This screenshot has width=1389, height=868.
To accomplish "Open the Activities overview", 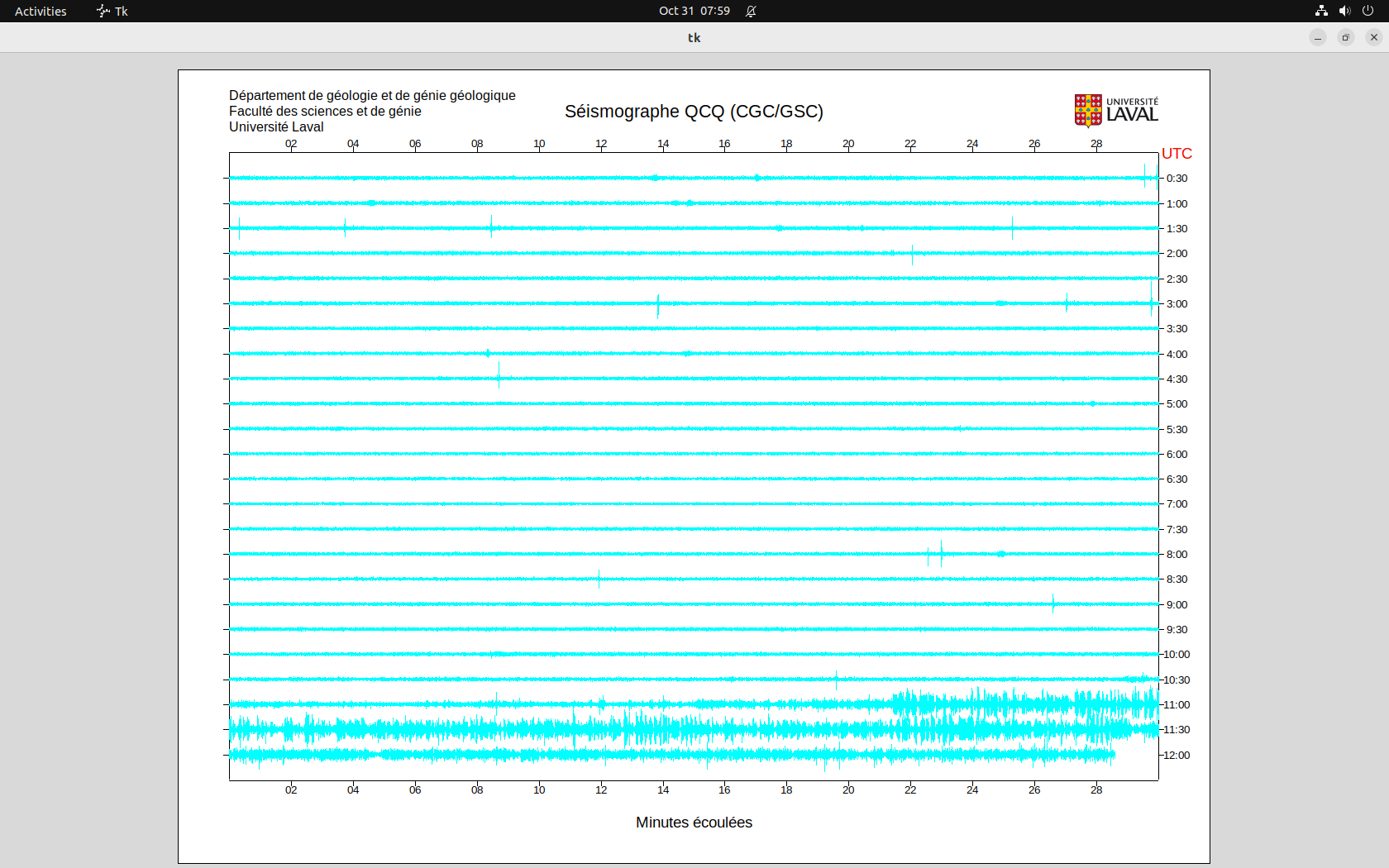I will [41, 11].
